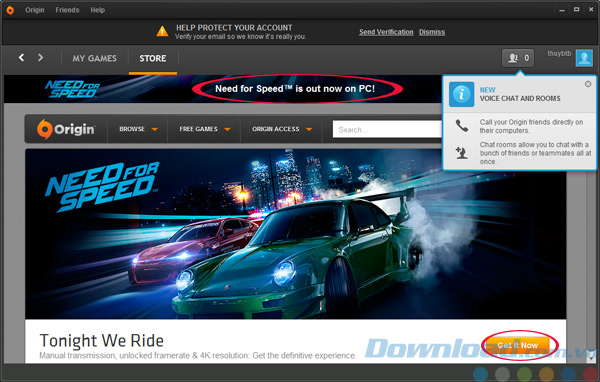Go back with the left arrow
Viewport: 600px width, 382px height.
click(x=21, y=58)
